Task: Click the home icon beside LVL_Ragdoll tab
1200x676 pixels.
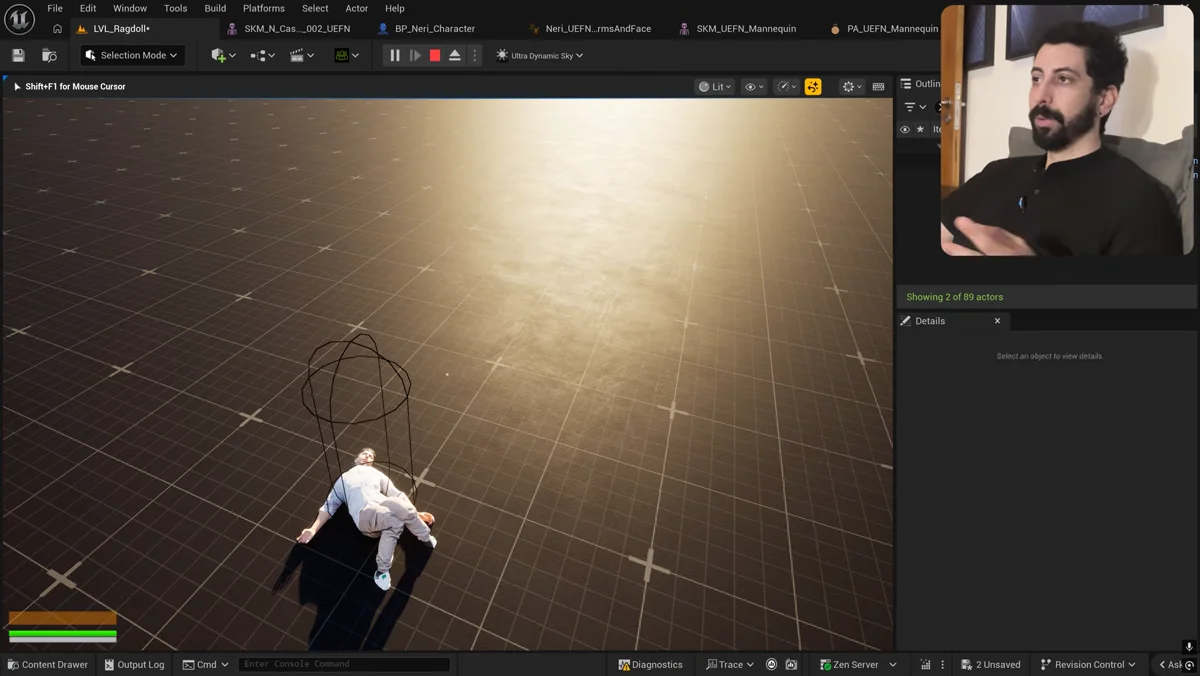Action: tap(57, 29)
